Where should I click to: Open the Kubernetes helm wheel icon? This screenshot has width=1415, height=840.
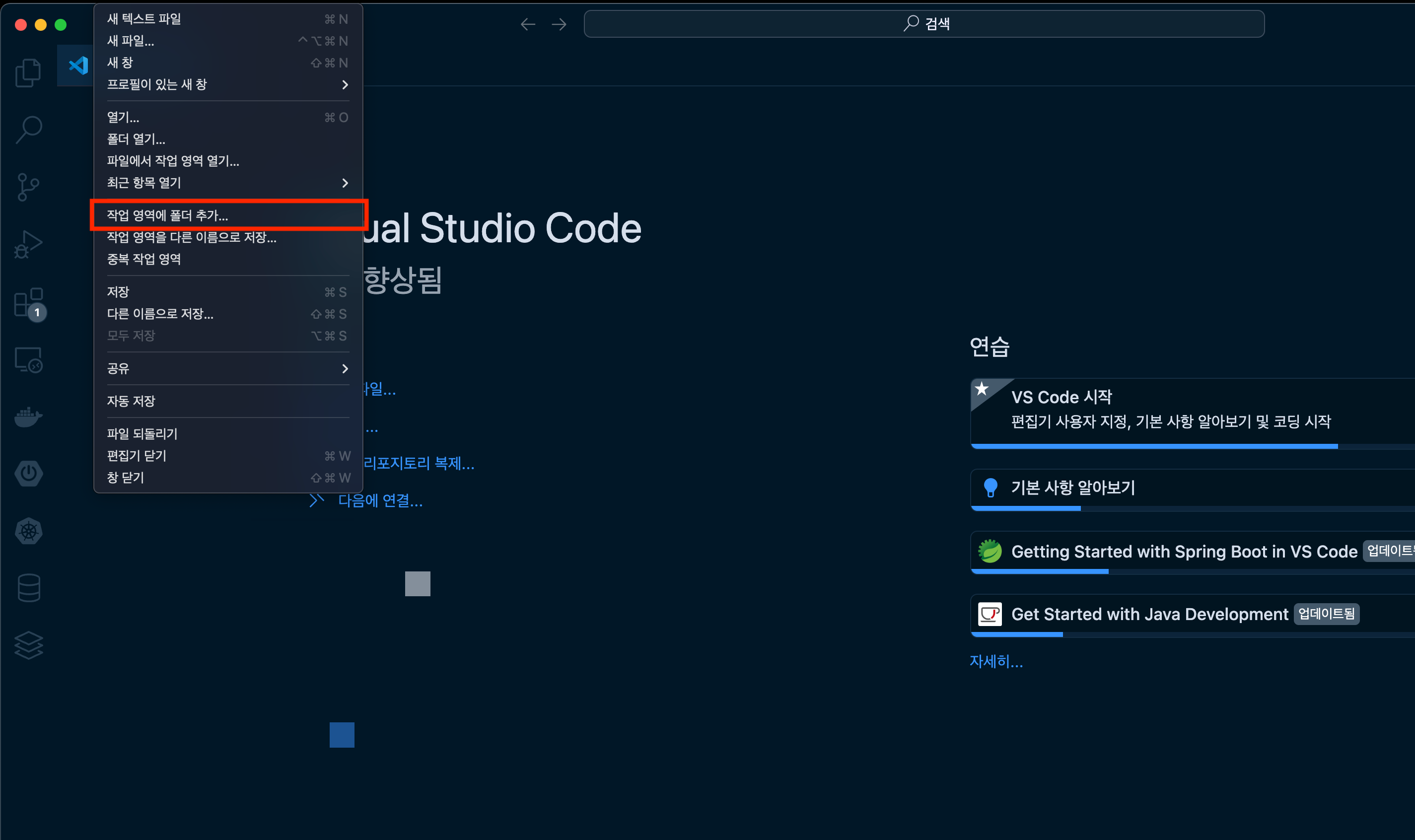pos(28,532)
